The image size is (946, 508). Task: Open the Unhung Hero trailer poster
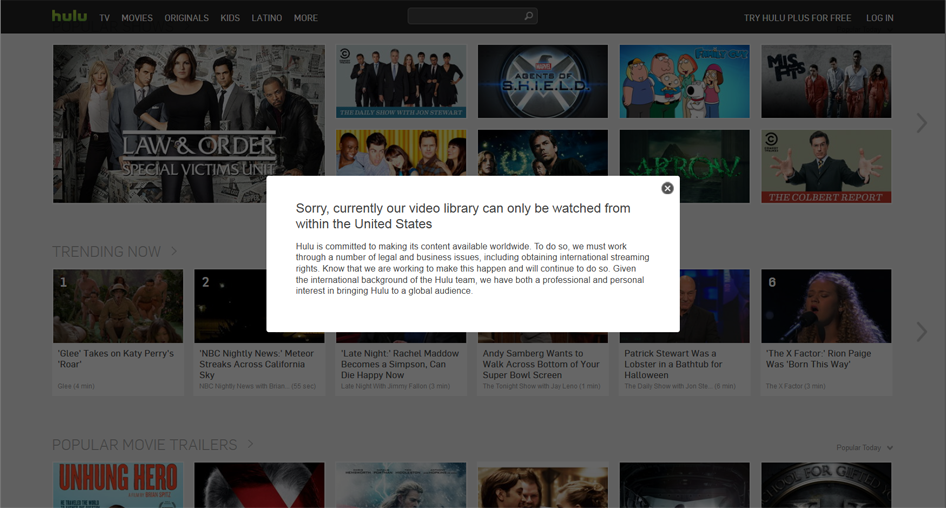[x=118, y=485]
